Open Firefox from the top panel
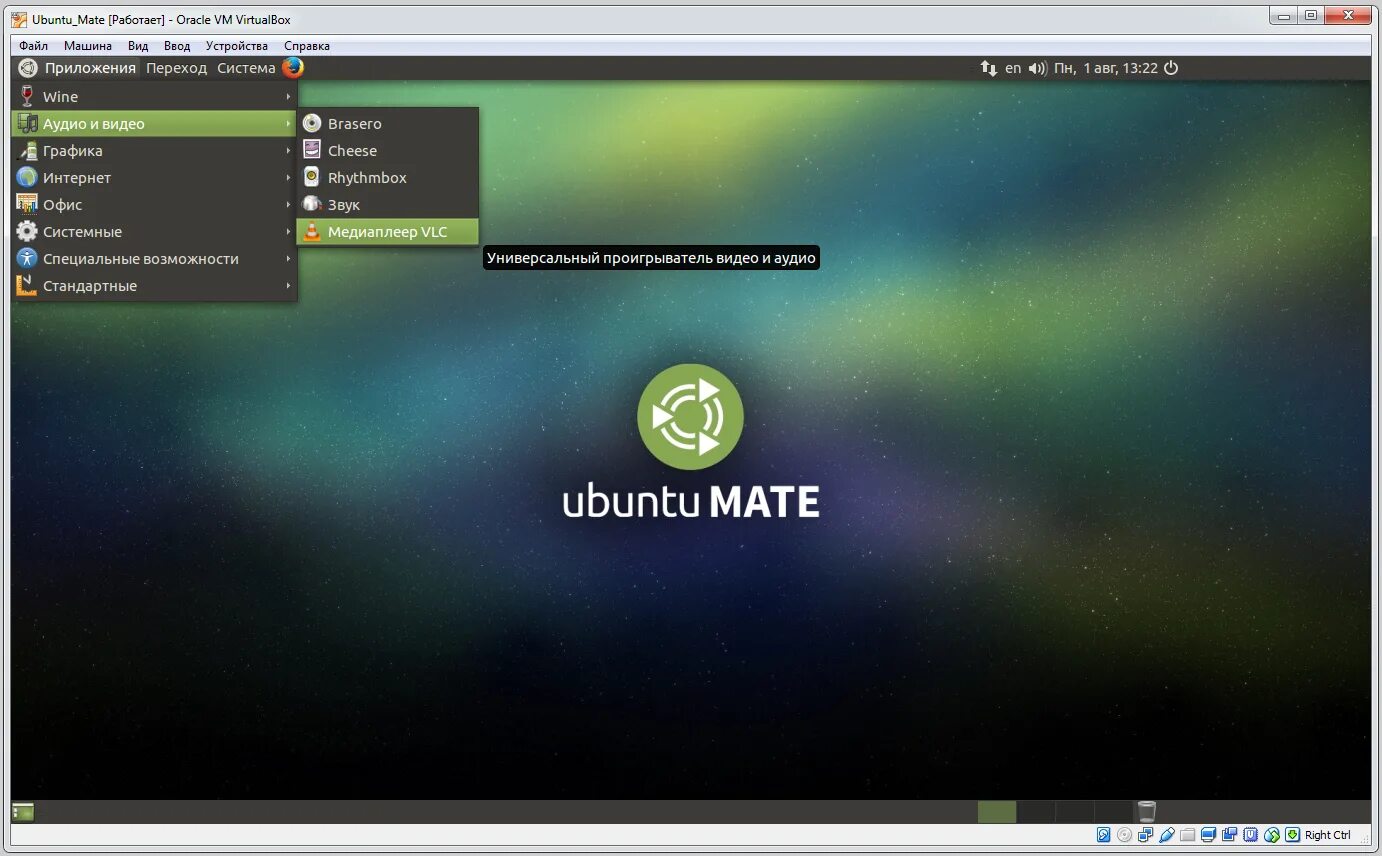Viewport: 1382px width, 856px height. coord(292,68)
